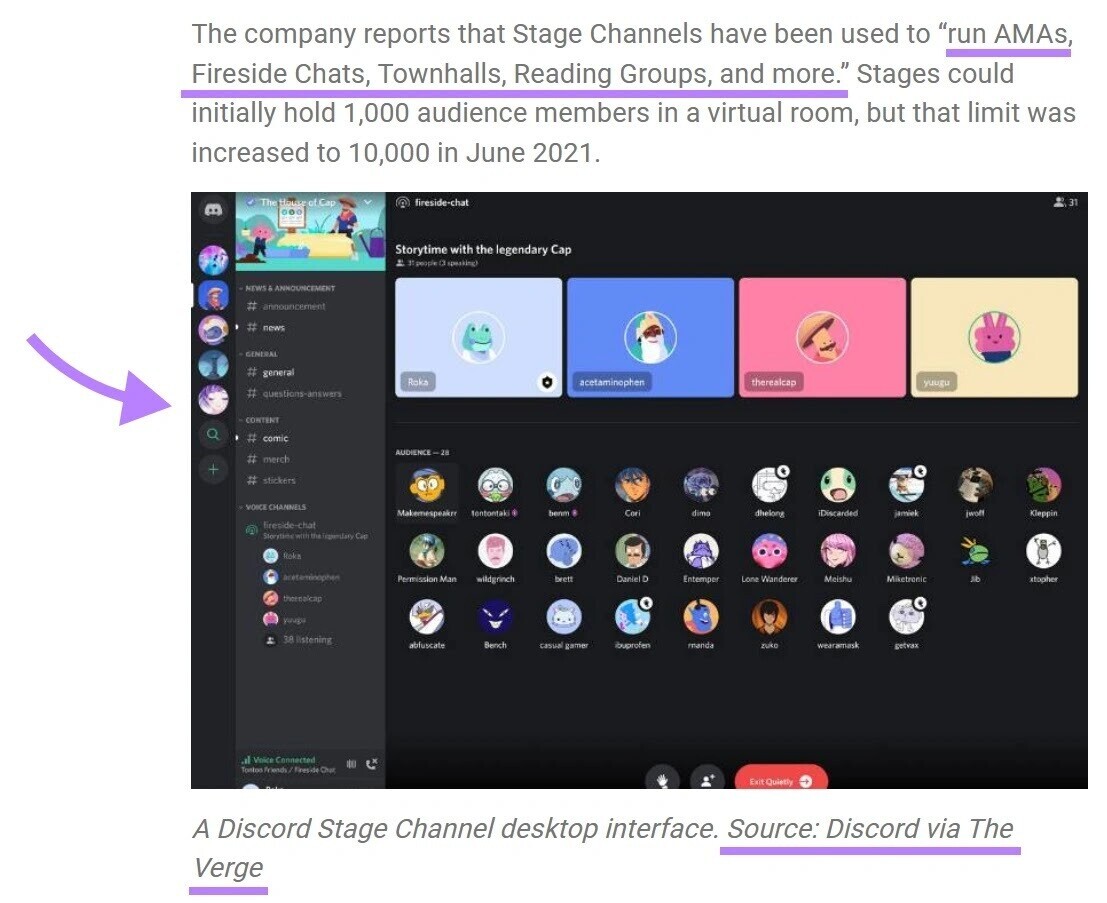Collapse the News & Announcement category
The width and height of the screenshot is (1107, 903).
[x=287, y=288]
